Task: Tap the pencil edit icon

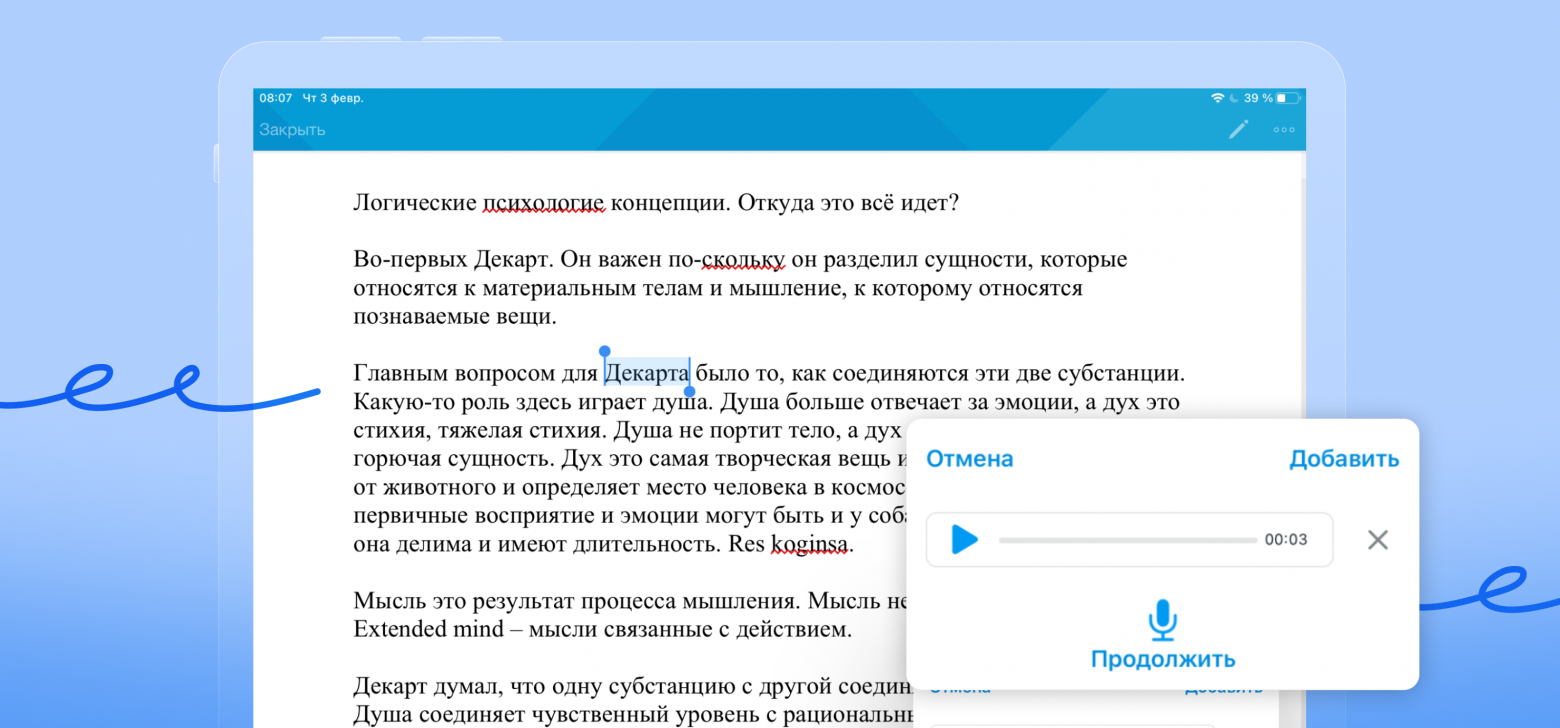Action: click(x=1238, y=129)
